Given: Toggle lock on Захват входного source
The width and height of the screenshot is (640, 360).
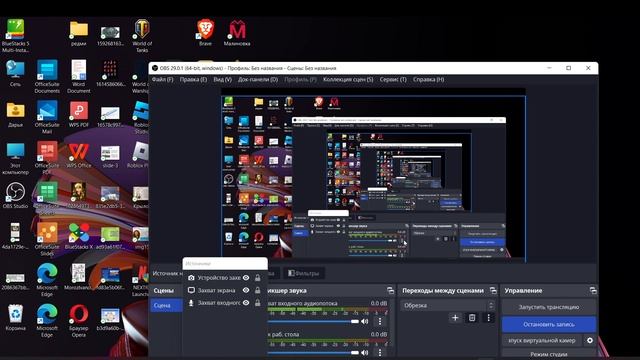Looking at the screenshot, I should [x=258, y=303].
